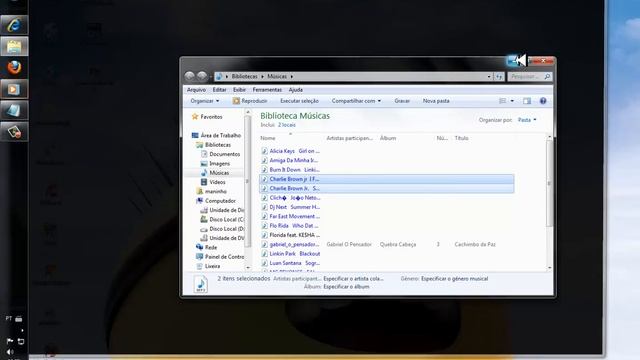Open the Ferramentas menu
The image size is (640, 360).
pos(267,90)
